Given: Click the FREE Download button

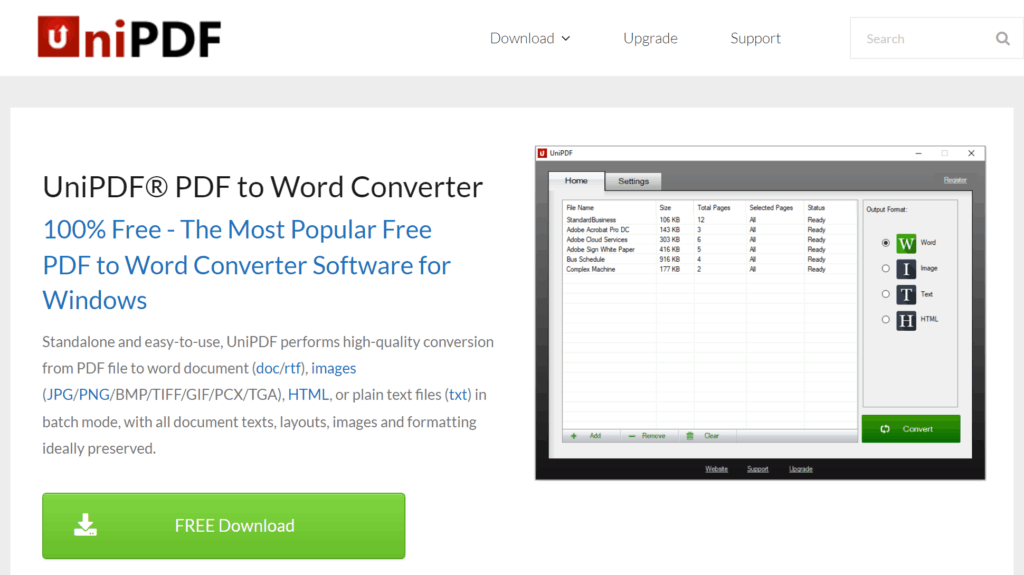Looking at the screenshot, I should [223, 525].
